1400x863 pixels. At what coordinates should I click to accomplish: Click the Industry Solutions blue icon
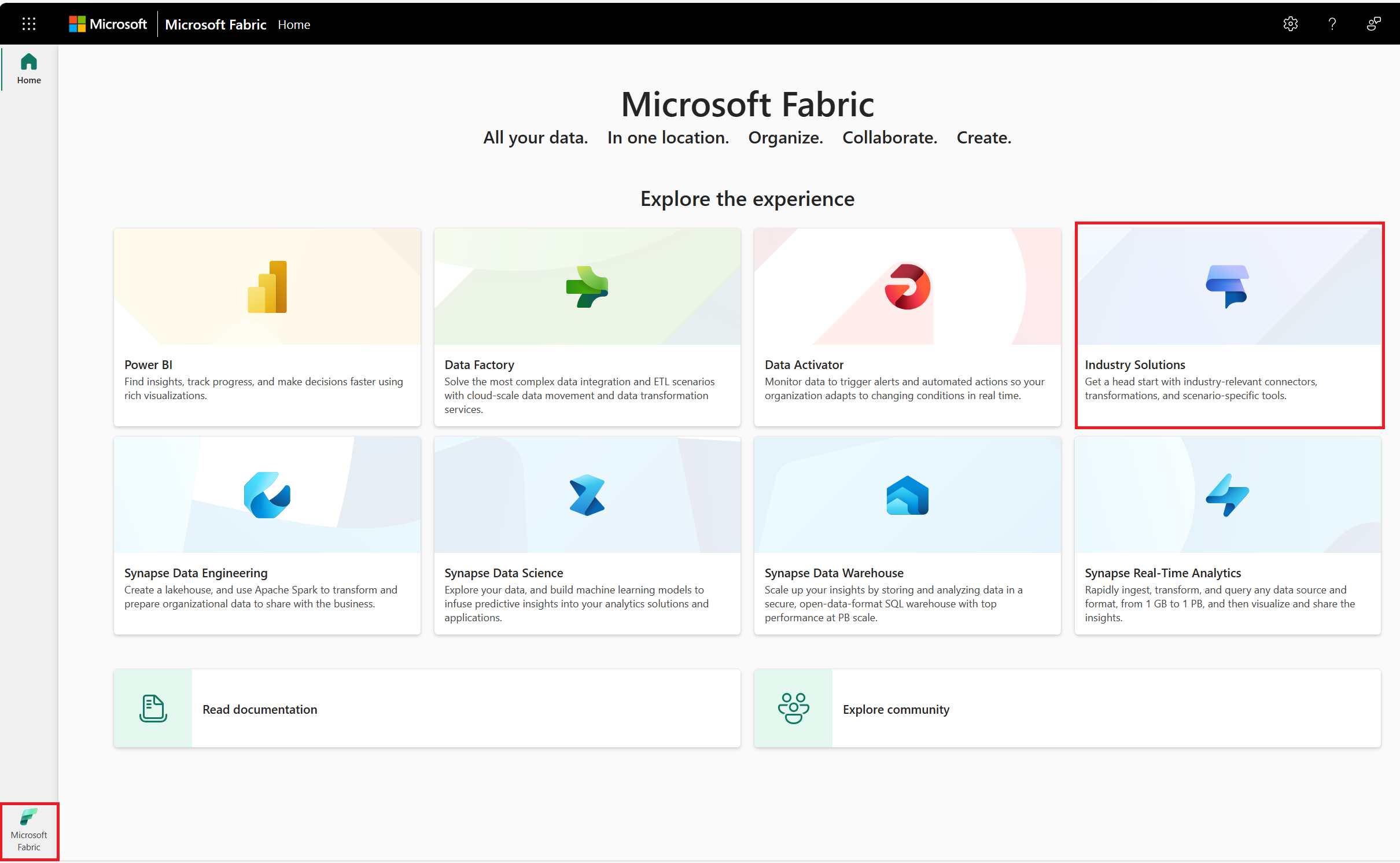[x=1228, y=287]
